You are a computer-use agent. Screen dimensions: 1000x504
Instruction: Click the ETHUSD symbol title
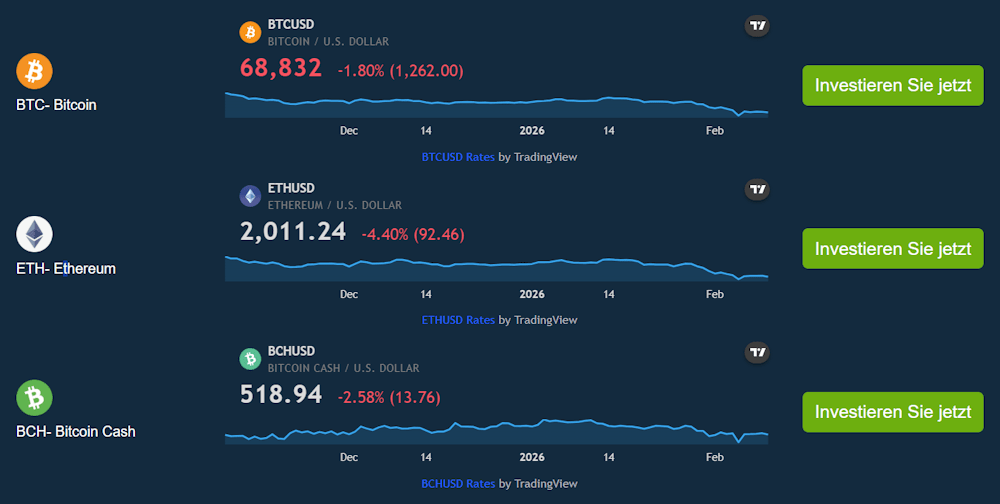coord(291,188)
